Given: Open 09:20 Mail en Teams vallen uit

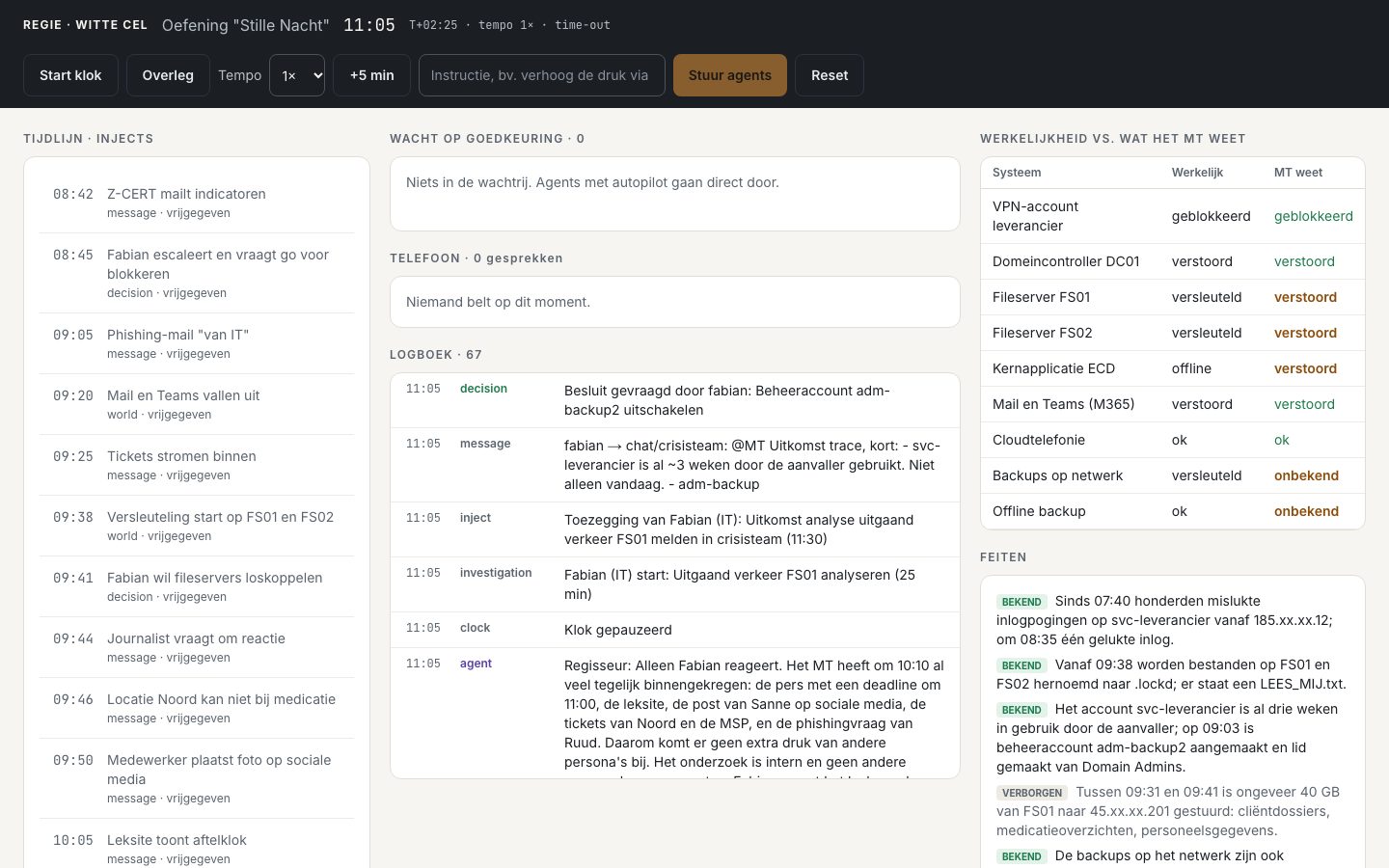Looking at the screenshot, I should click(197, 404).
